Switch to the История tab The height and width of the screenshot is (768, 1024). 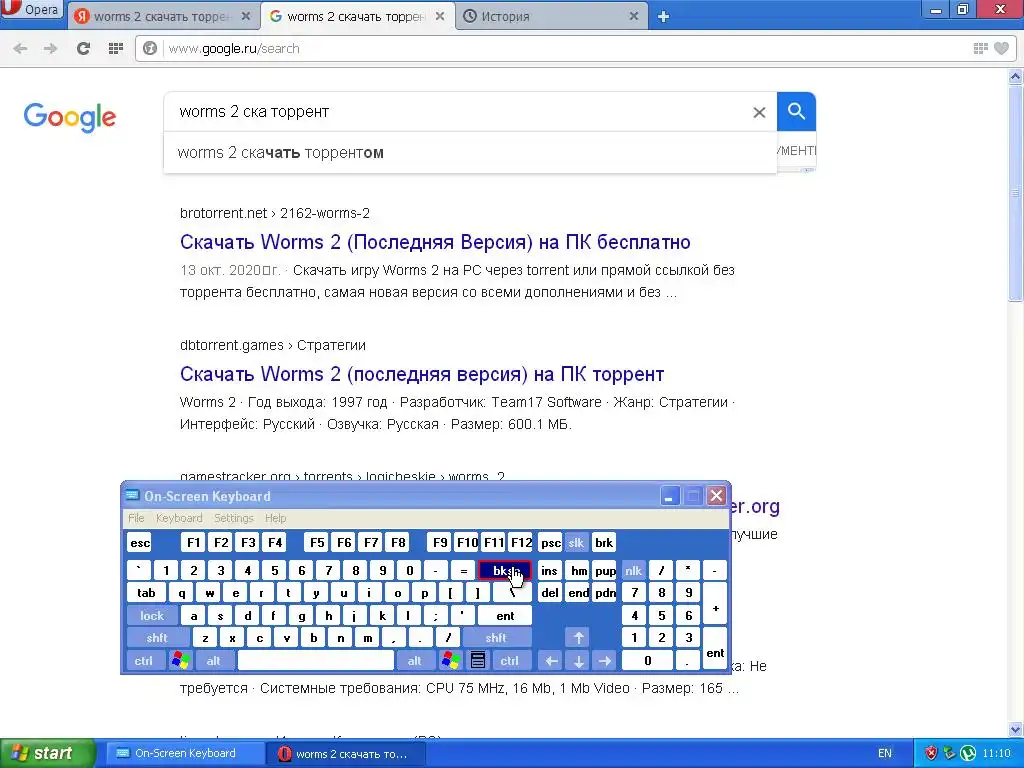[551, 16]
